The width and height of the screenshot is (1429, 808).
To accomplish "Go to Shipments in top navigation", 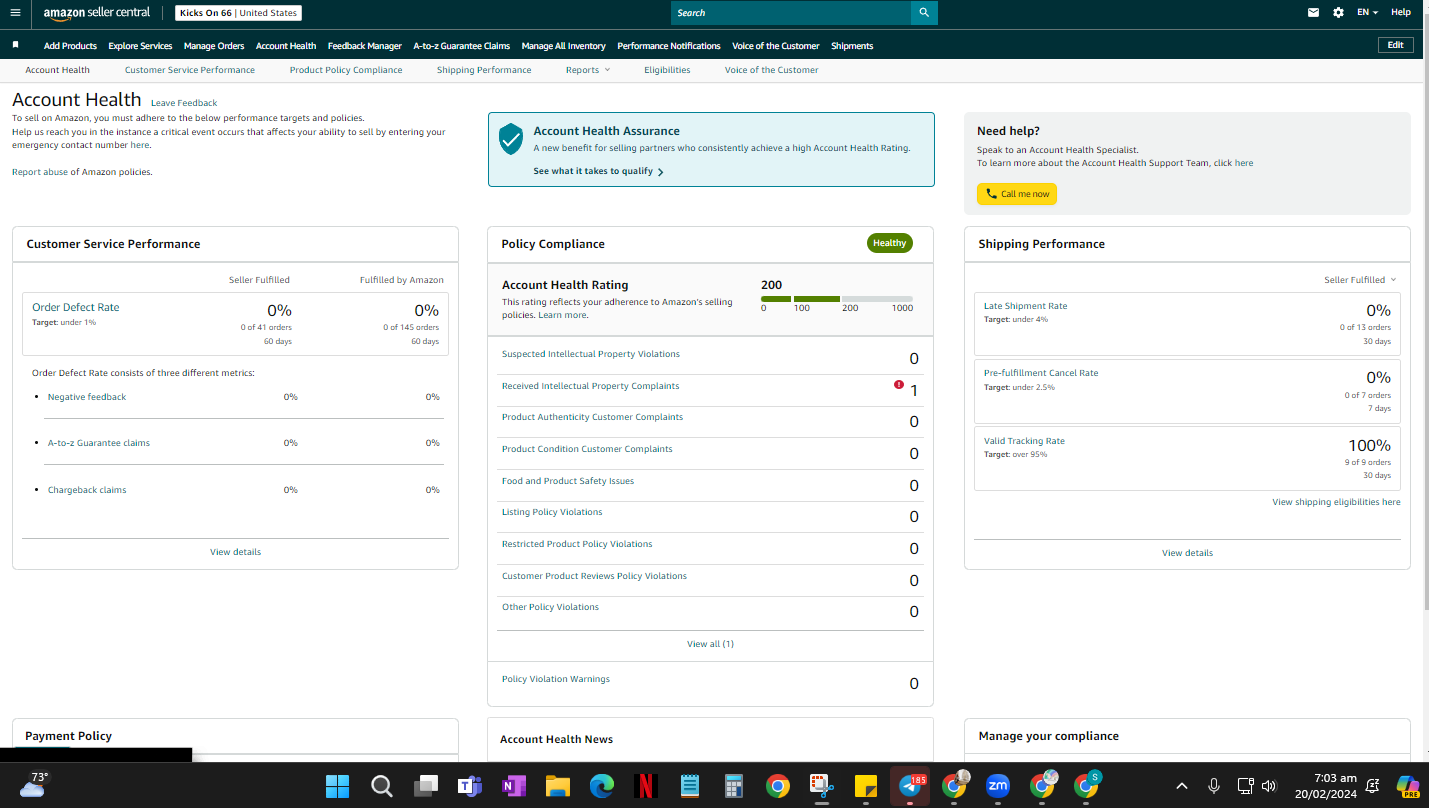I will (852, 46).
